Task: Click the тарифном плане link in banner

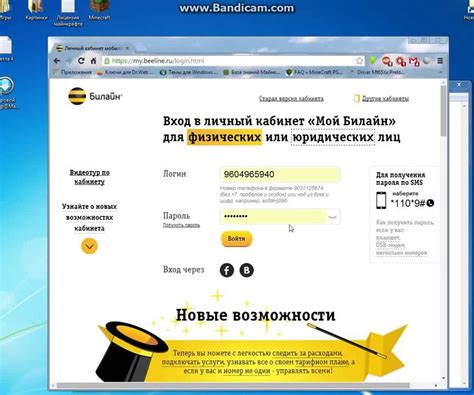Action: pos(322,362)
